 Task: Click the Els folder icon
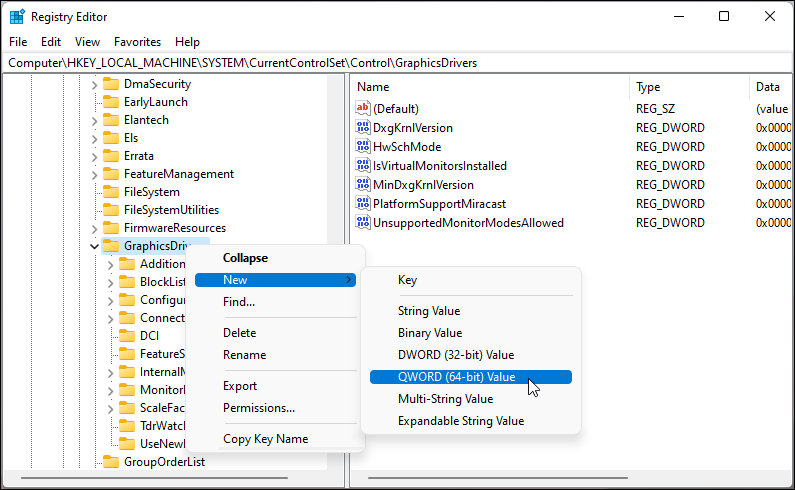[x=111, y=138]
